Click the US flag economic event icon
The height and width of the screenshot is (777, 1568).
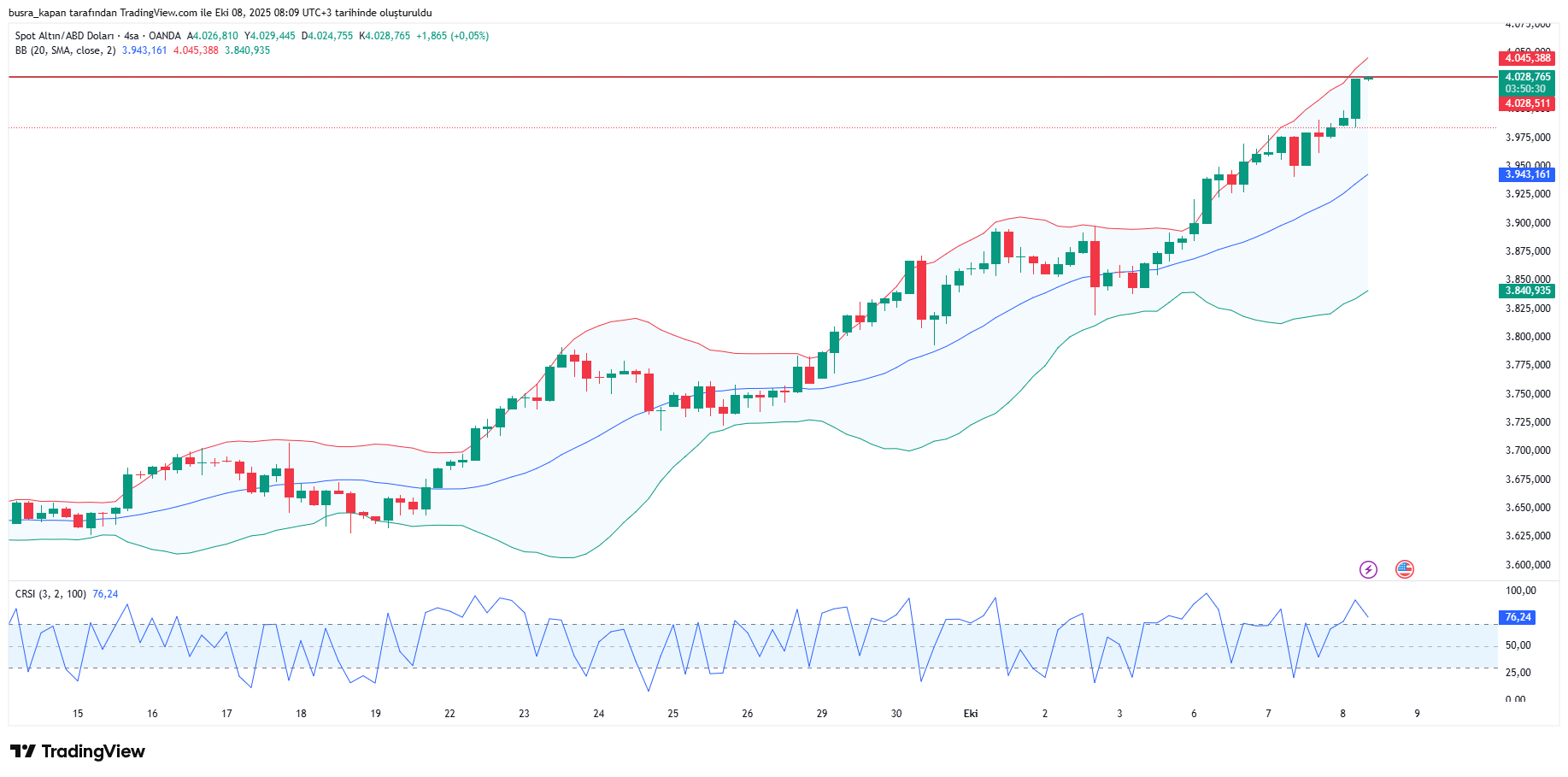click(x=1404, y=569)
